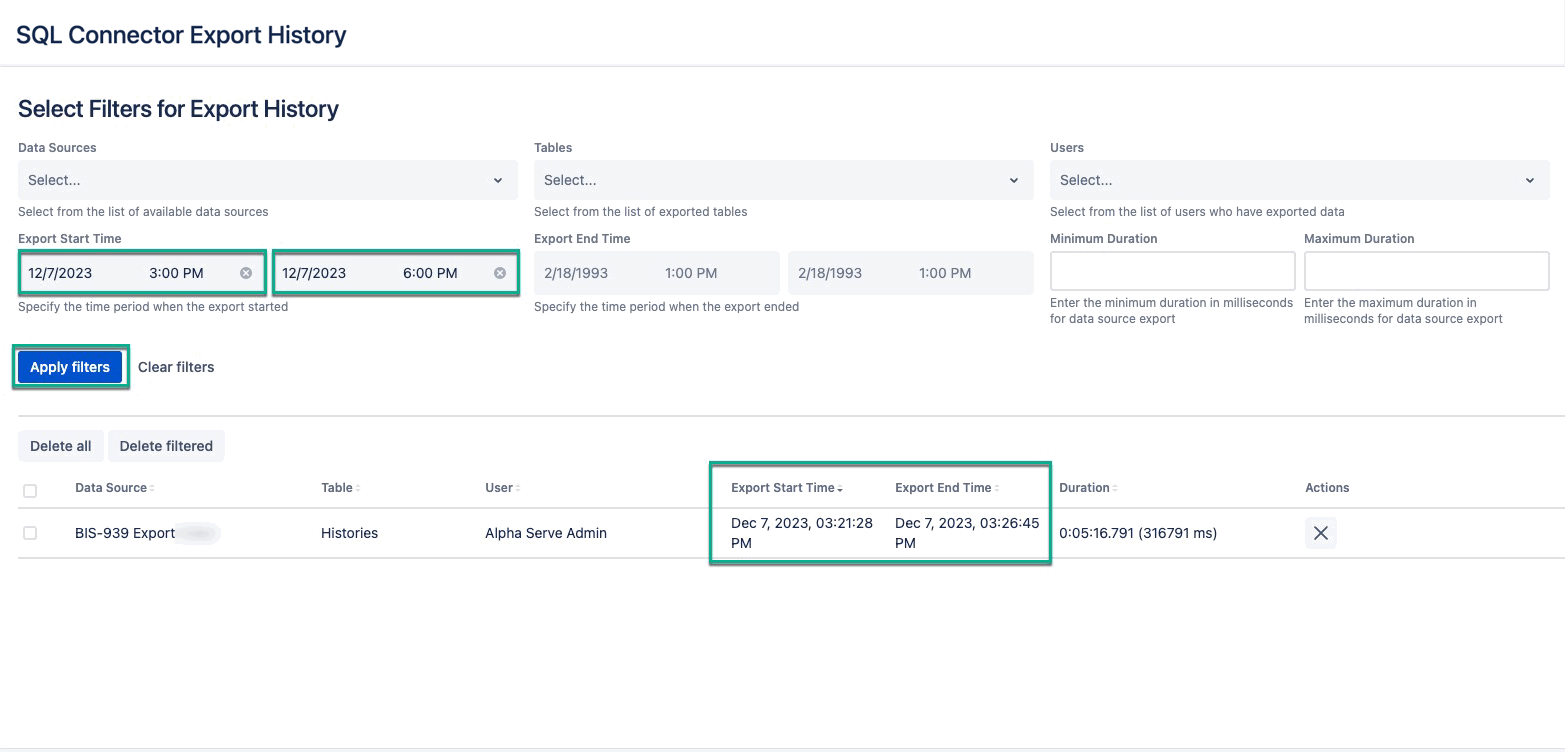Click the Clear filters link
Image resolution: width=1565 pixels, height=752 pixels.
[176, 366]
